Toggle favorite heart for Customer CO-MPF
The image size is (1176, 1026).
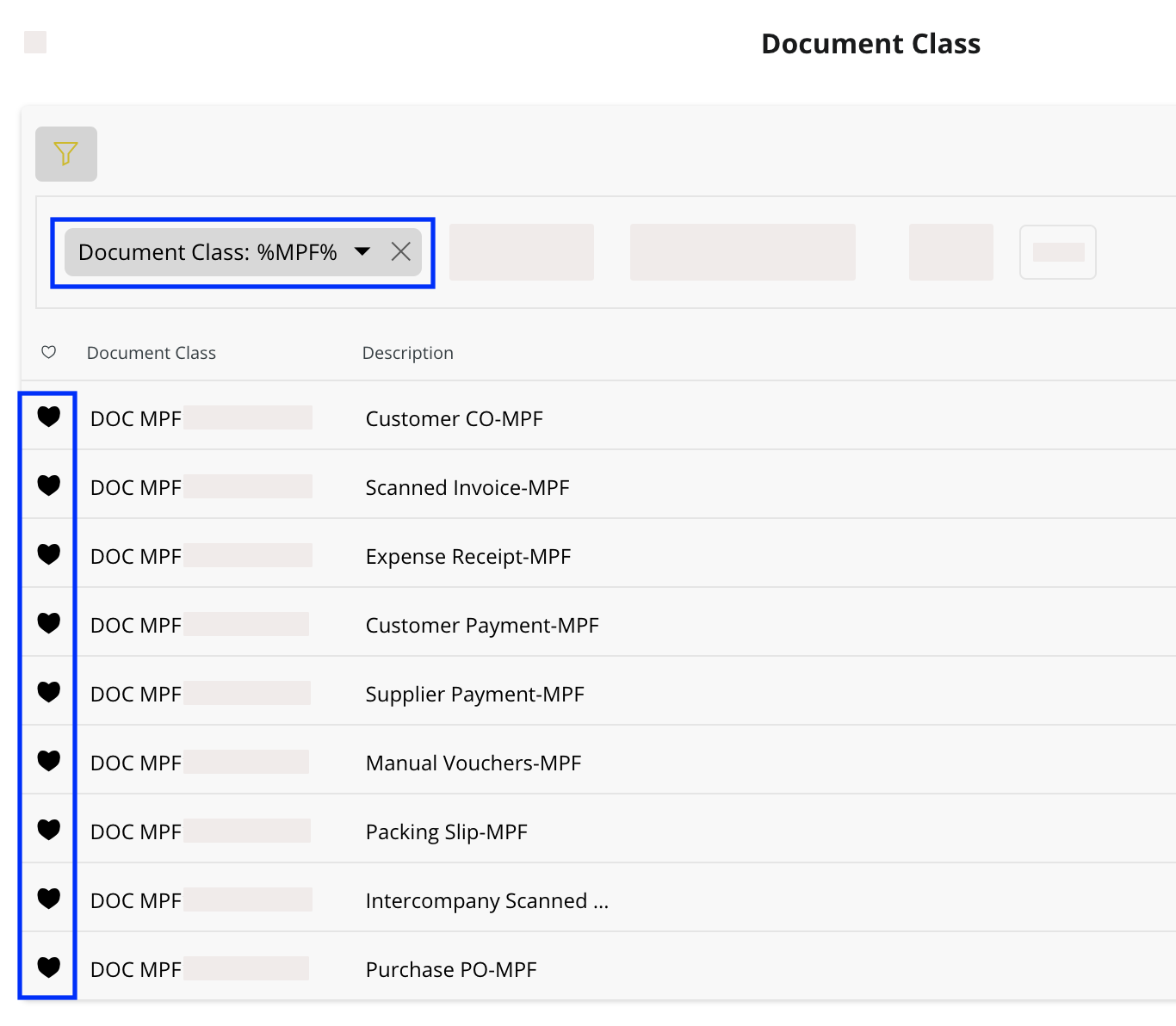pyautogui.click(x=49, y=417)
